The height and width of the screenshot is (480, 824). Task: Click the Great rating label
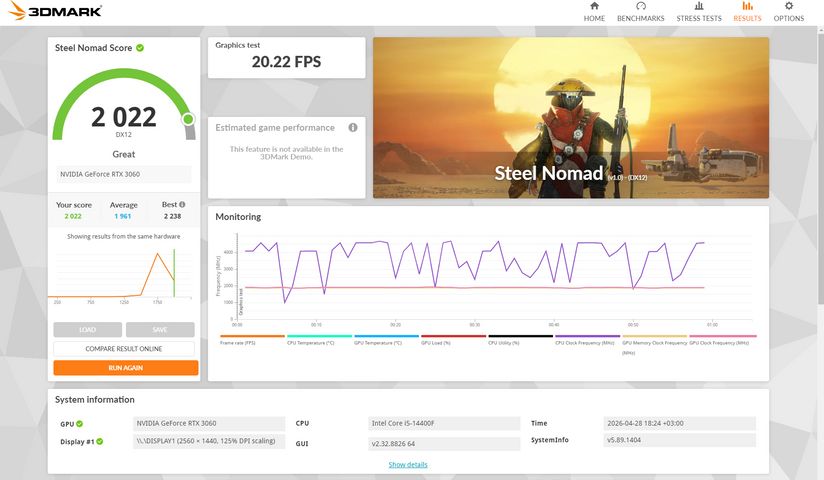point(123,154)
